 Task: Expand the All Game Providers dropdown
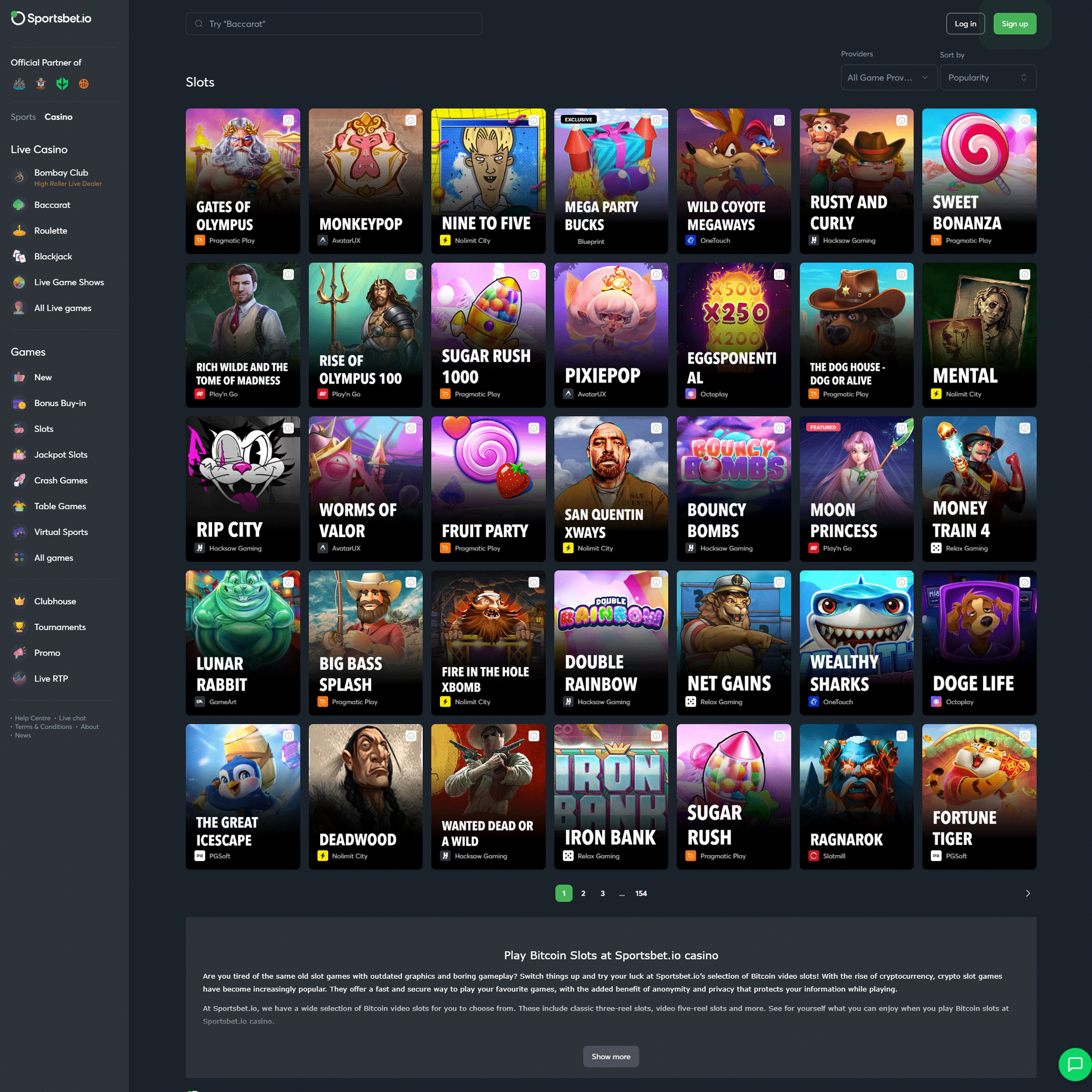click(x=888, y=78)
